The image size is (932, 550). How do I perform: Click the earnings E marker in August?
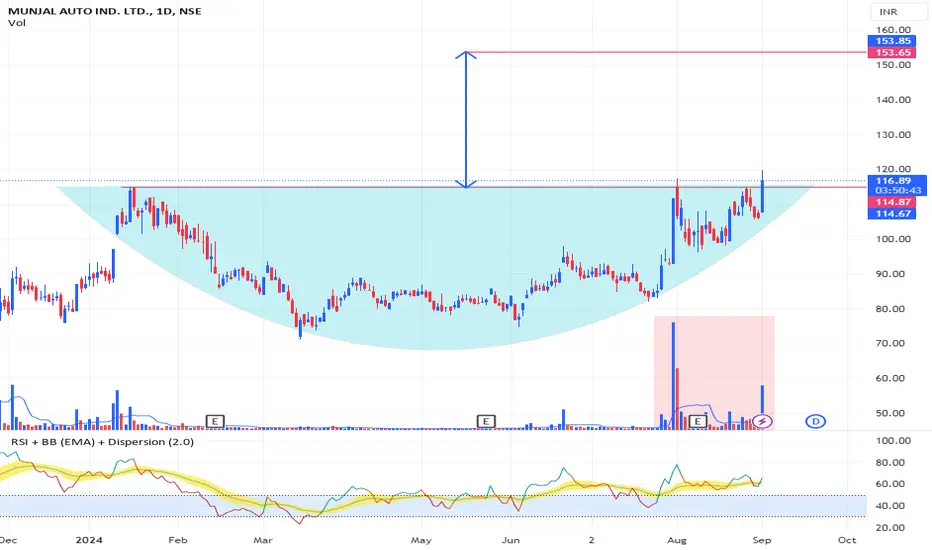(x=697, y=421)
